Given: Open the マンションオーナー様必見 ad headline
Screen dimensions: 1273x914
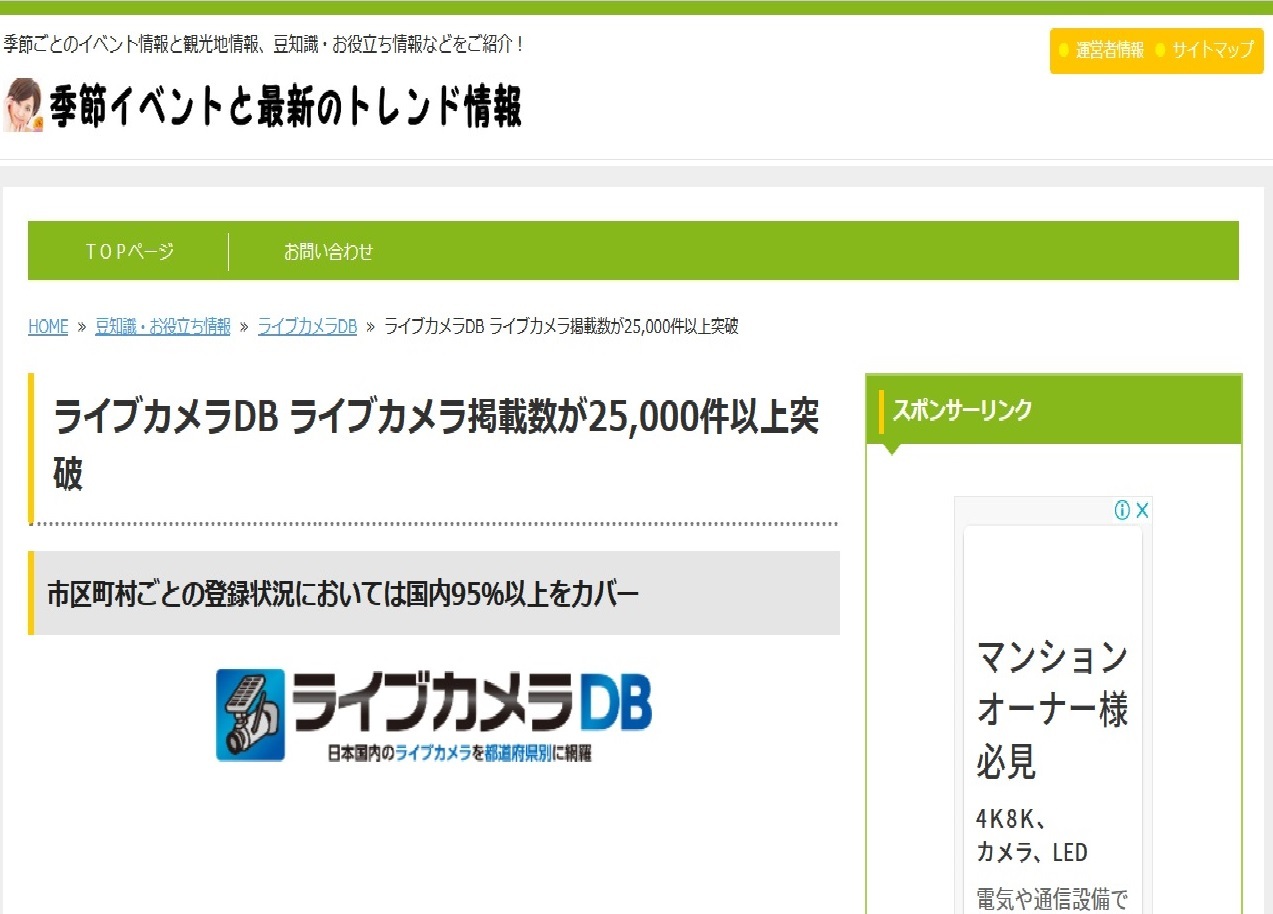Looking at the screenshot, I should (1051, 710).
